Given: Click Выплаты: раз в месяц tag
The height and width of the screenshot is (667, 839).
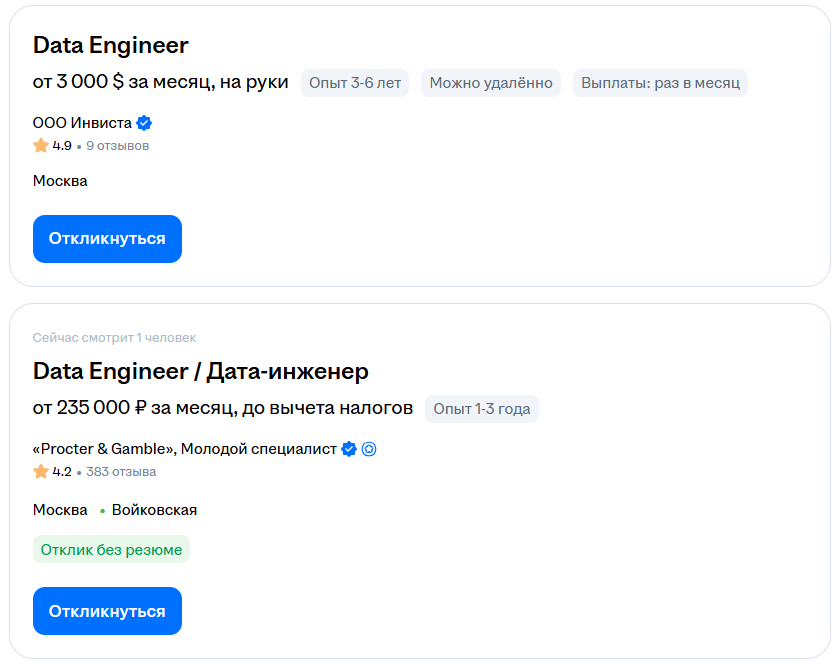Looking at the screenshot, I should click(x=660, y=83).
